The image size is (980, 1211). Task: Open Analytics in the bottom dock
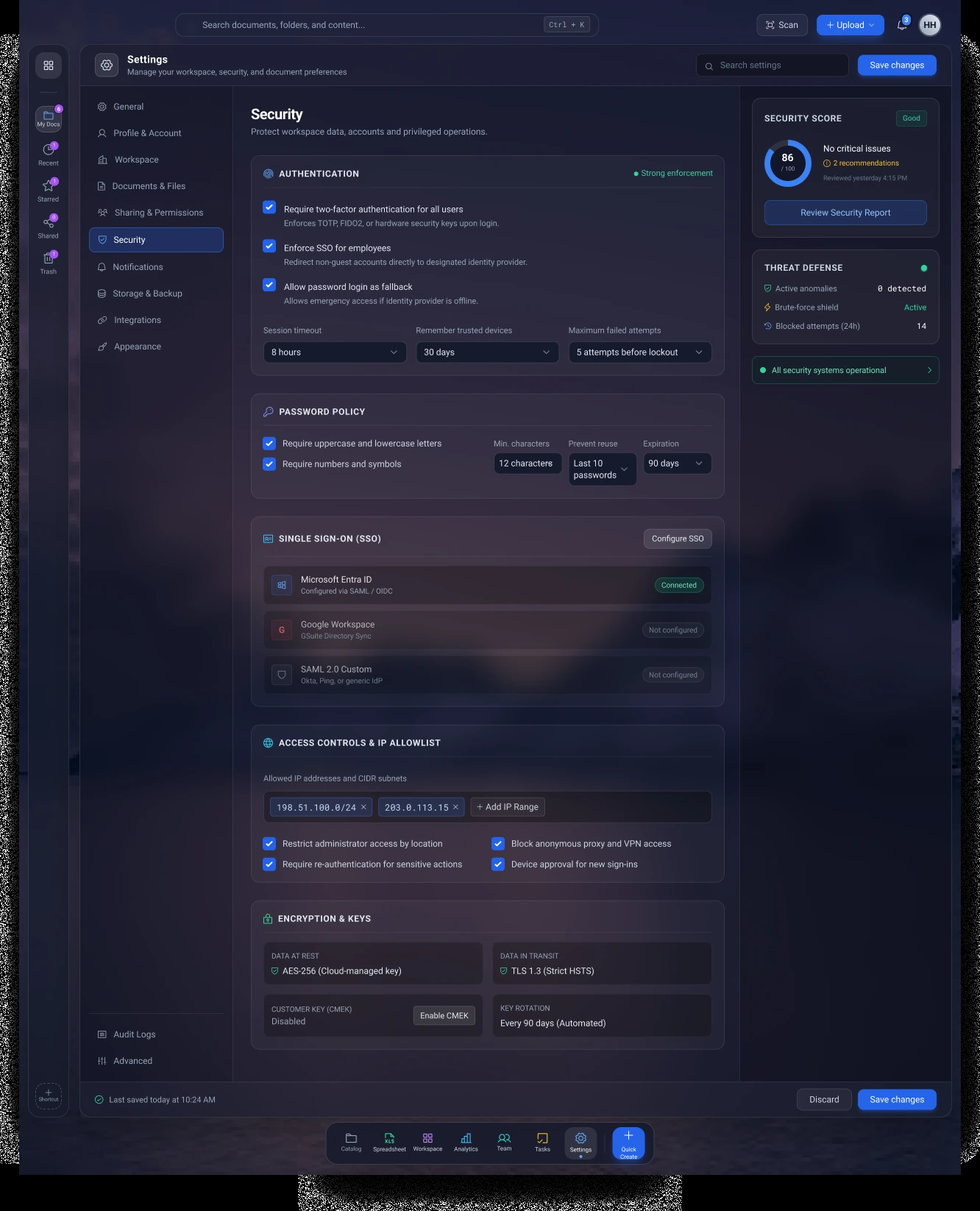[x=466, y=1143]
